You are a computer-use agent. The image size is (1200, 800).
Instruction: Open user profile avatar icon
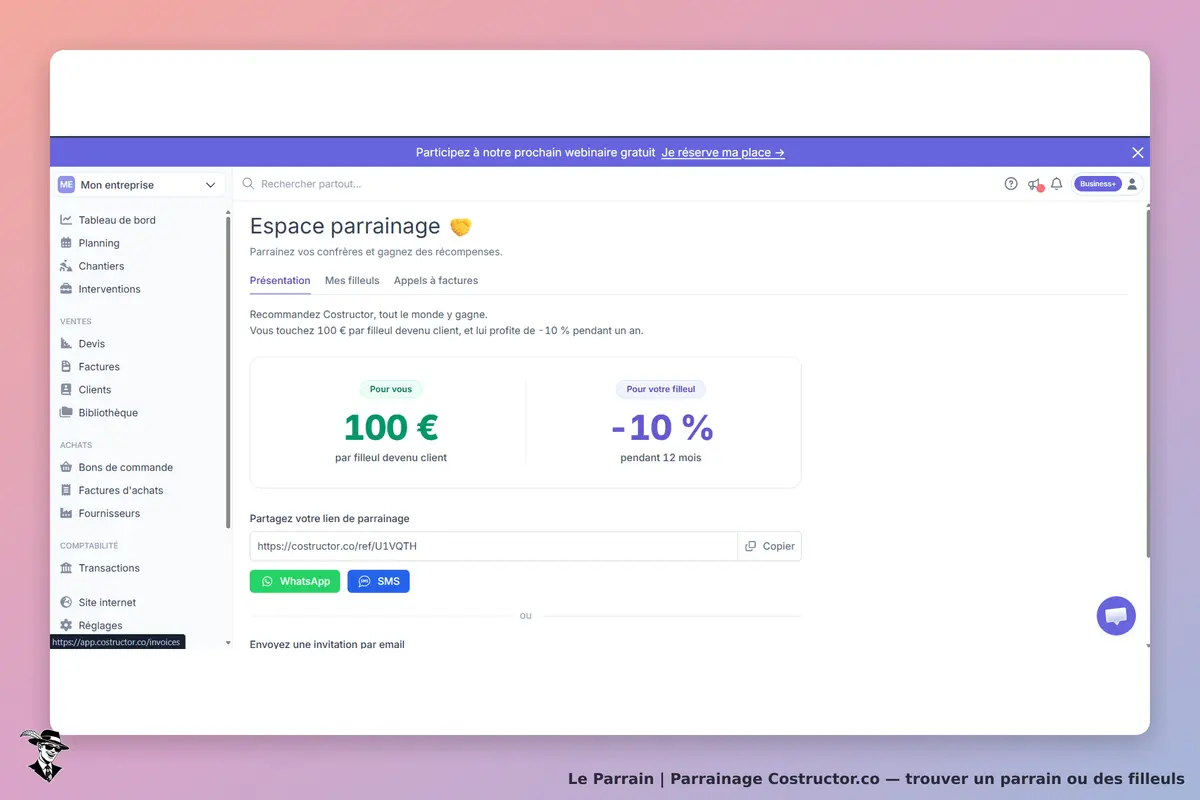1132,184
